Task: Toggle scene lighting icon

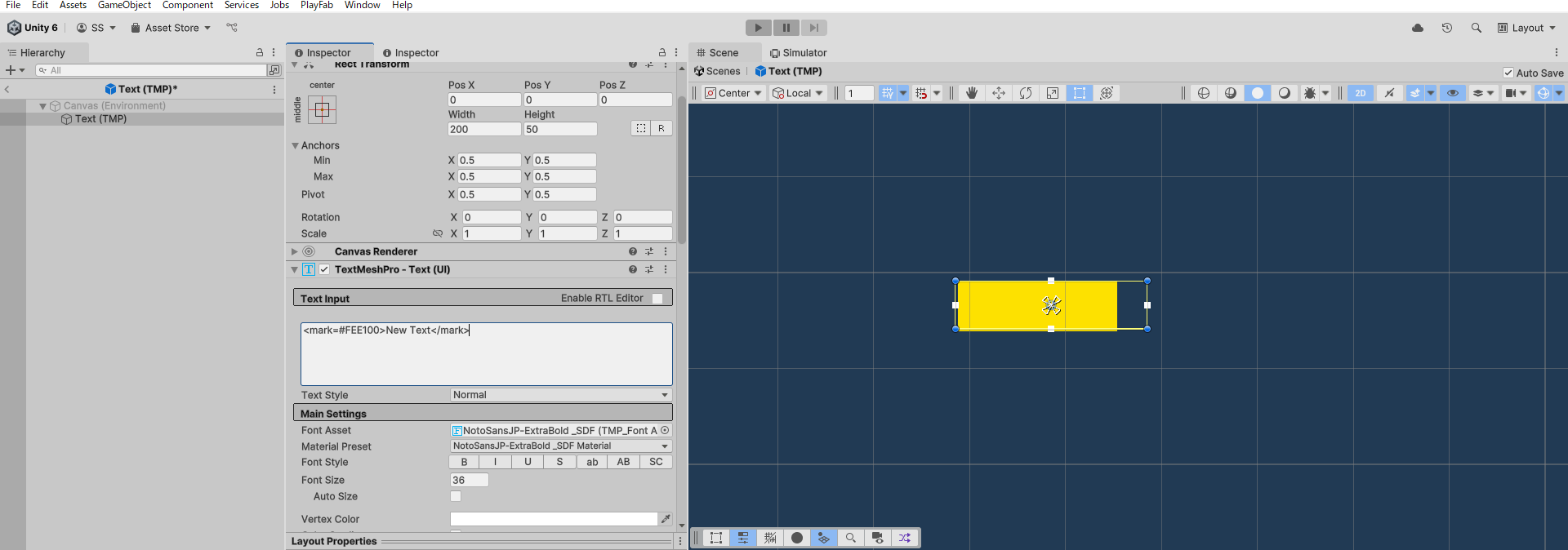Action: tap(1389, 93)
